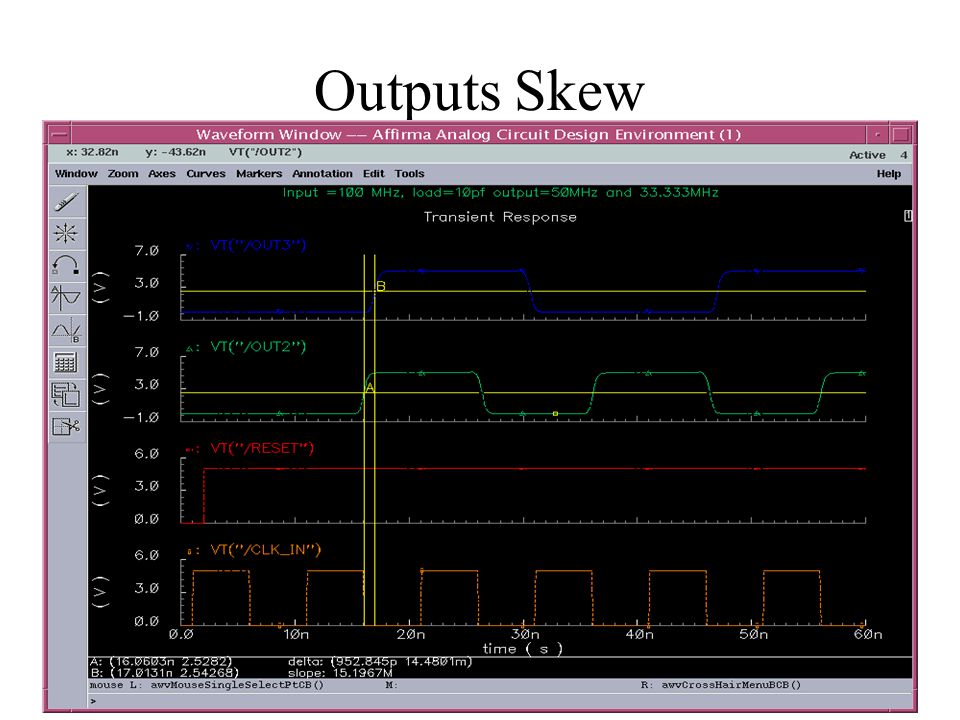Click the "Transient Response" plot title
Image resolution: width=960 pixels, height=720 pixels.
pos(500,217)
